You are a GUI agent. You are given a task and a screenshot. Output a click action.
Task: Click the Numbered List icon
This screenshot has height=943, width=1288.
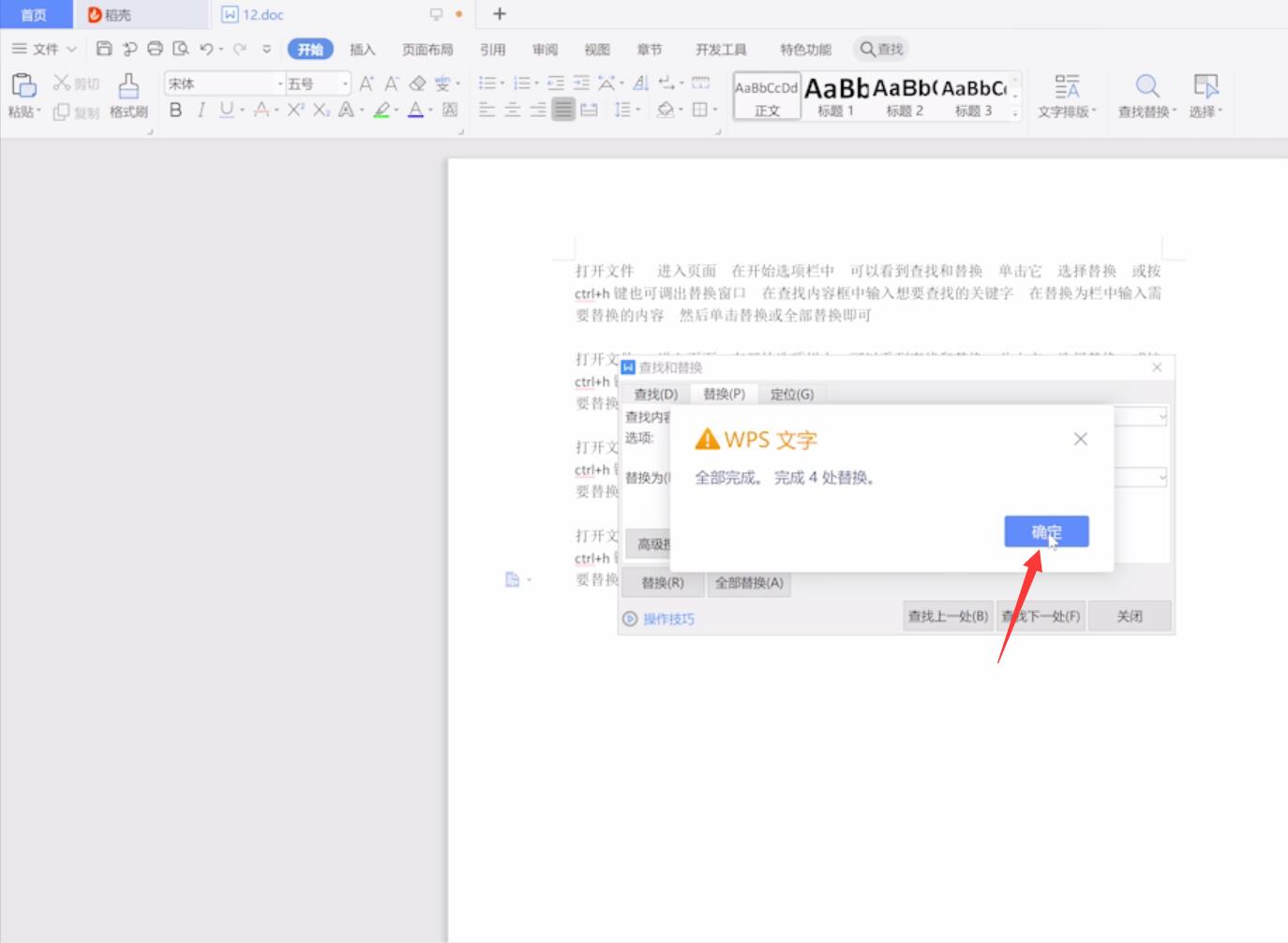point(521,83)
